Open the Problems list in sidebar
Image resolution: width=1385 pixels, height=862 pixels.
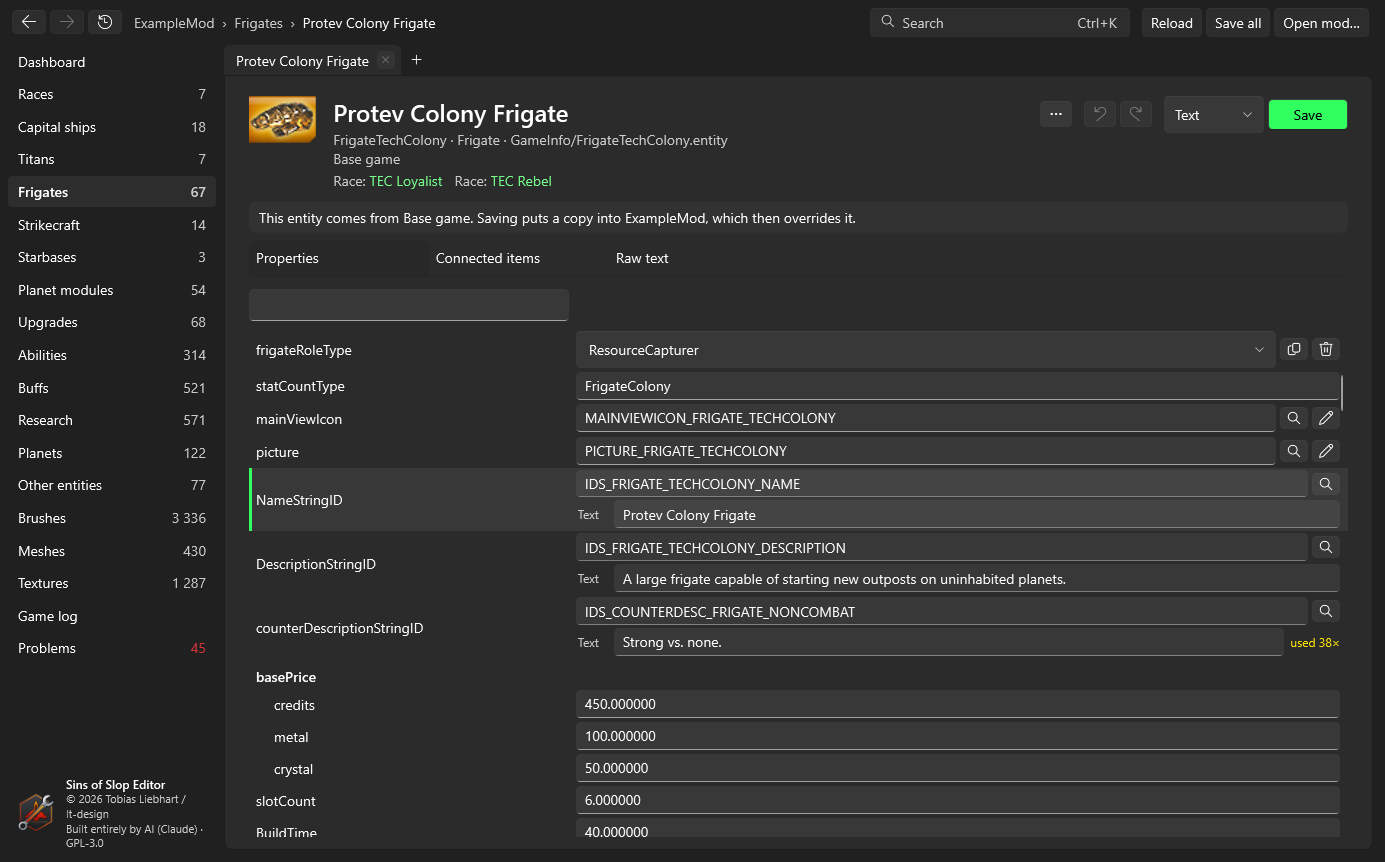[x=112, y=648]
